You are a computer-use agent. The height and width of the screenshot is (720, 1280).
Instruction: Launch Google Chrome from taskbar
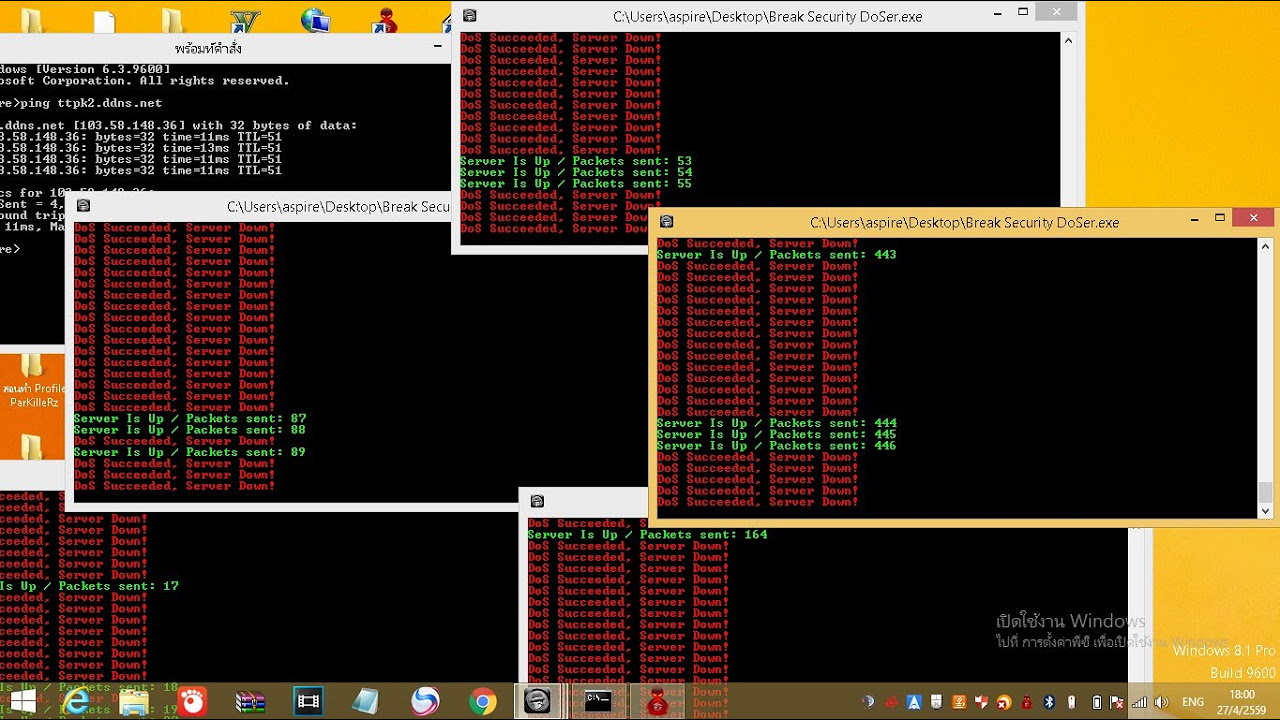[483, 702]
